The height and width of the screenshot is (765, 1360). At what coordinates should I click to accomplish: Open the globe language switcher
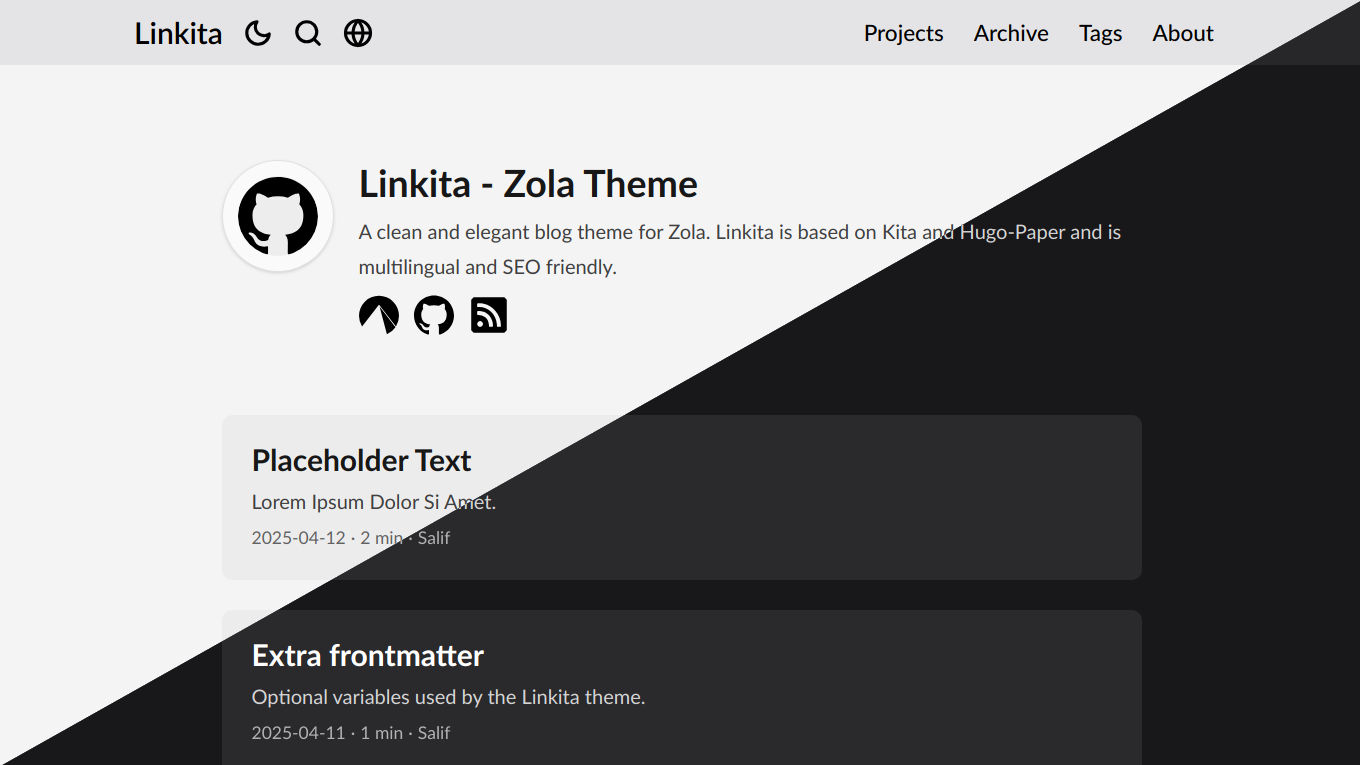(x=358, y=34)
